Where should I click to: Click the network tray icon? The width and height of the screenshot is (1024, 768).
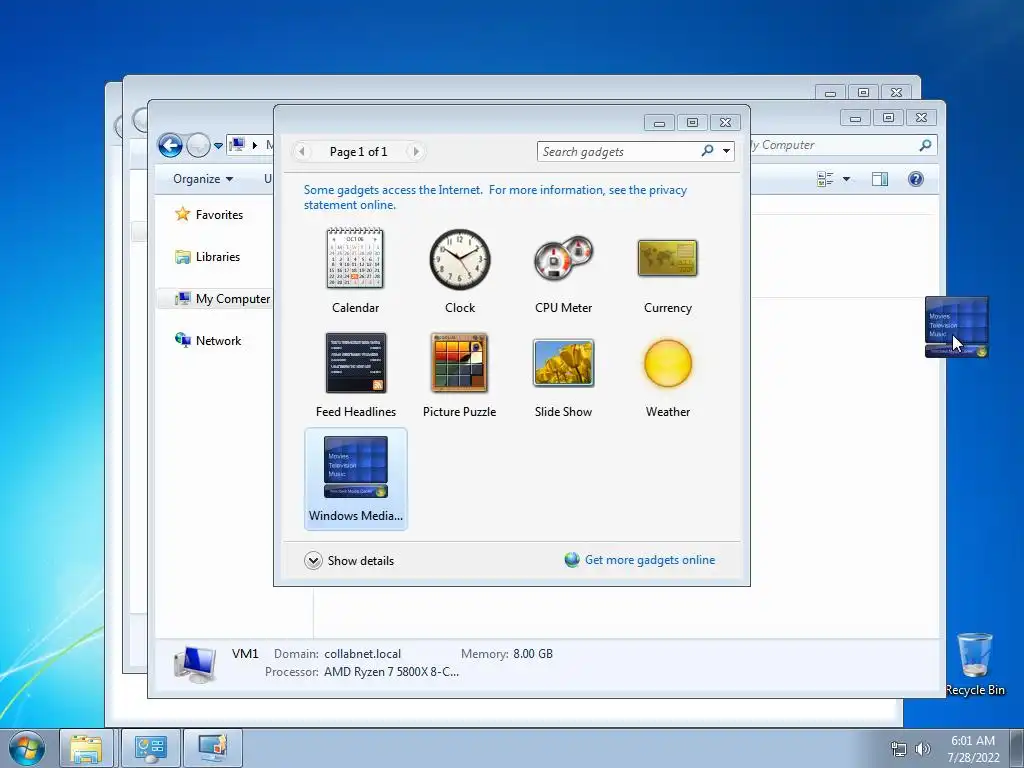[x=899, y=749]
